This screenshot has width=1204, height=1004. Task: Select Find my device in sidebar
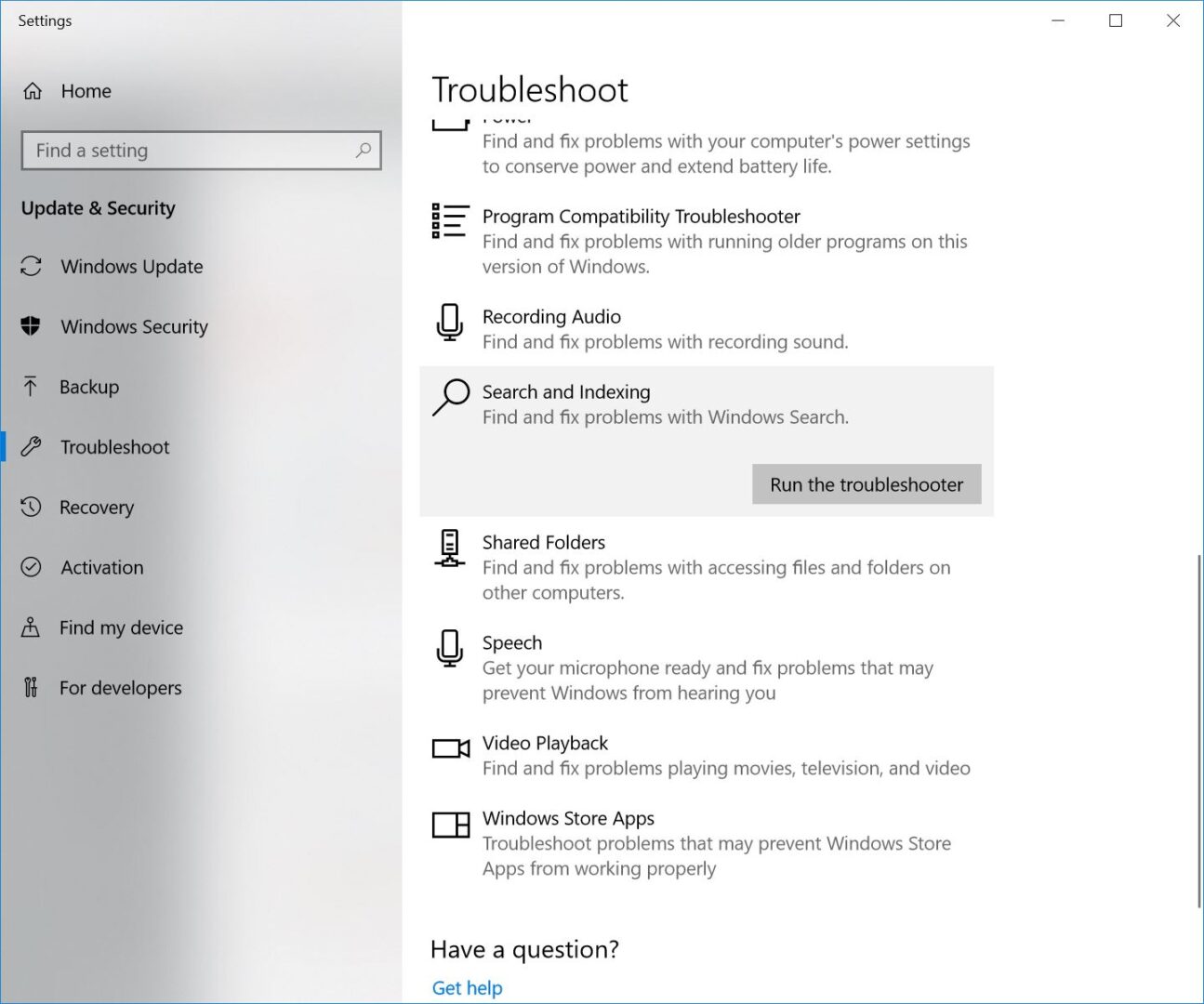pos(121,627)
